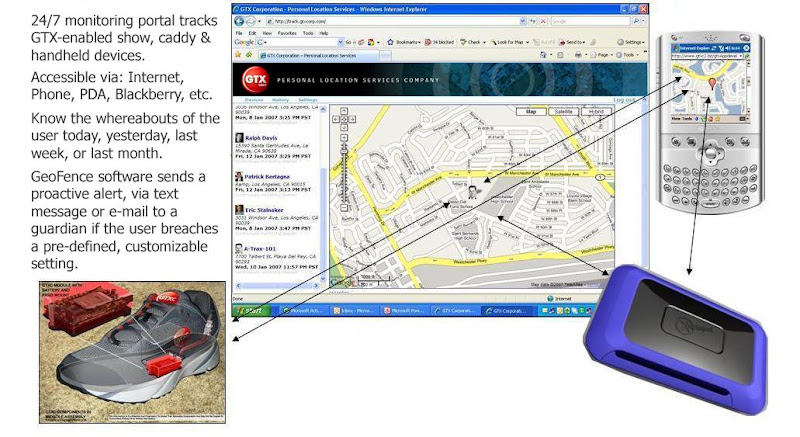Refresh the page using the address bar icon
The width and height of the screenshot is (800, 437).
(x=533, y=21)
